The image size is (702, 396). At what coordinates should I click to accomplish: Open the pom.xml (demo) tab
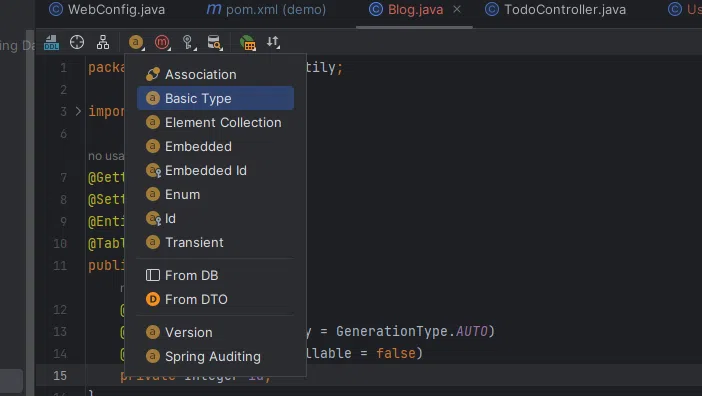(266, 9)
